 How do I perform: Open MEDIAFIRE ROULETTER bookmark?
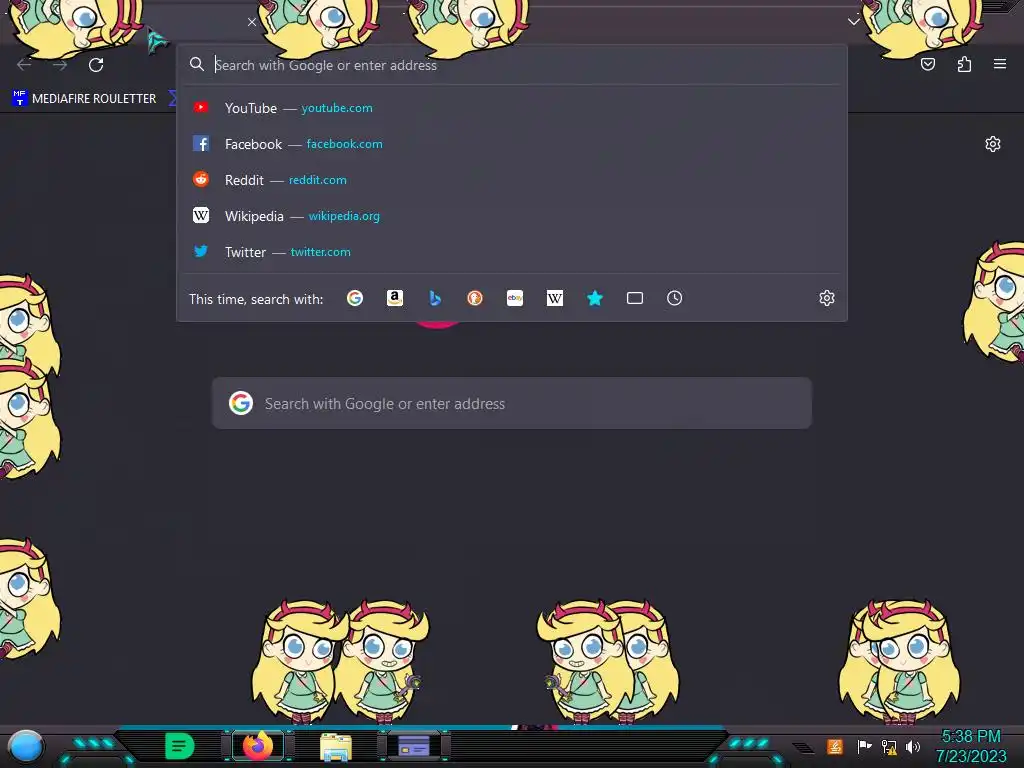(x=84, y=99)
